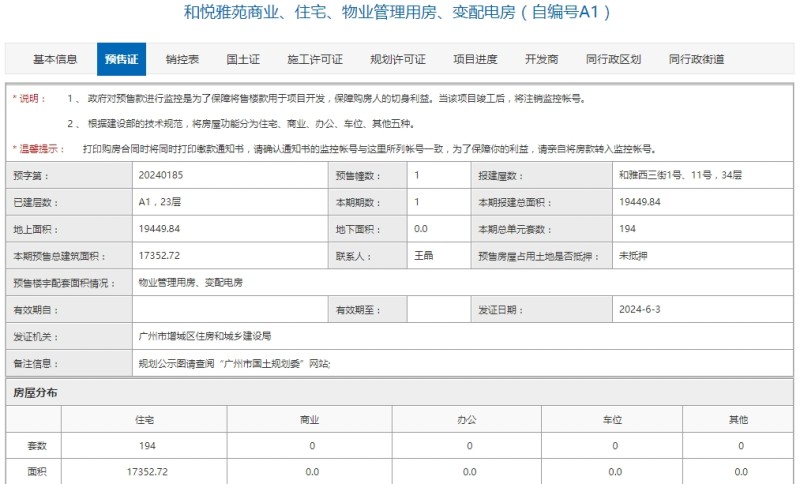Click the 温馨提示 notice label
Screen dimensions: 800x484
pos(39,149)
